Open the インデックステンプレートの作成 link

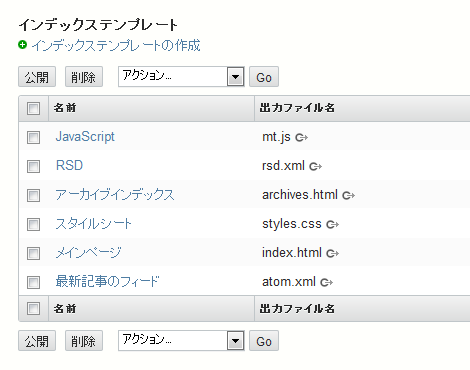tap(116, 45)
